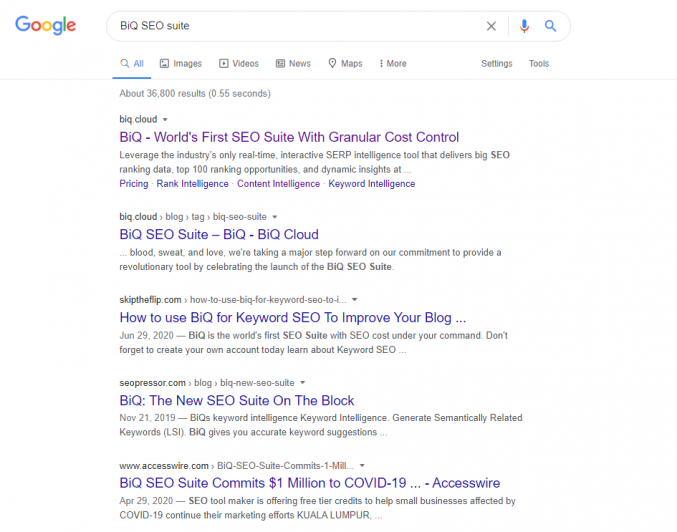Click the blue magnifier search icon
The height and width of the screenshot is (532, 677).
[x=550, y=26]
